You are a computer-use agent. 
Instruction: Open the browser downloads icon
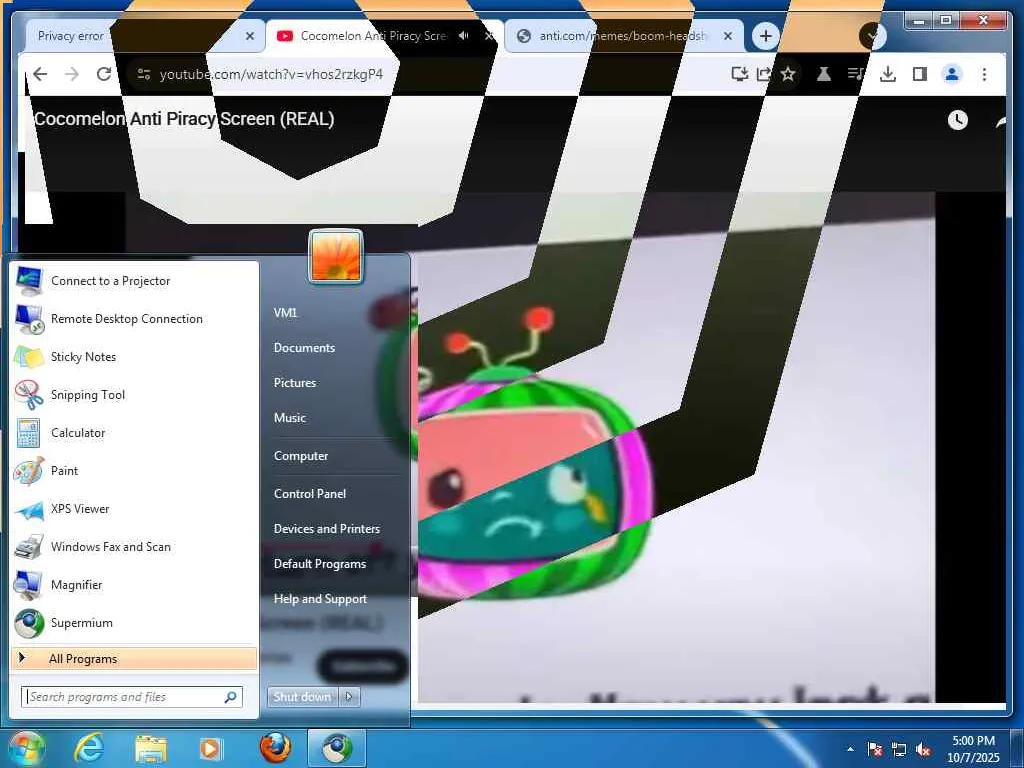(x=888, y=74)
